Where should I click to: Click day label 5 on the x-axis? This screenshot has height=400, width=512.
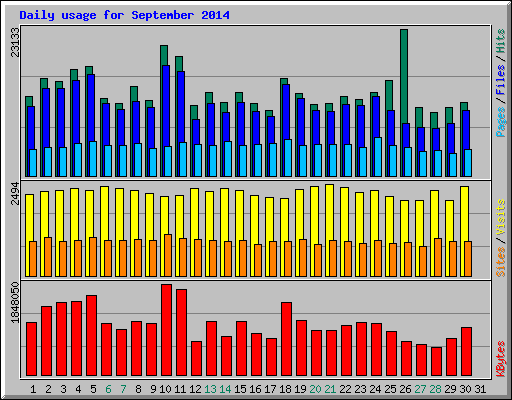point(93,389)
